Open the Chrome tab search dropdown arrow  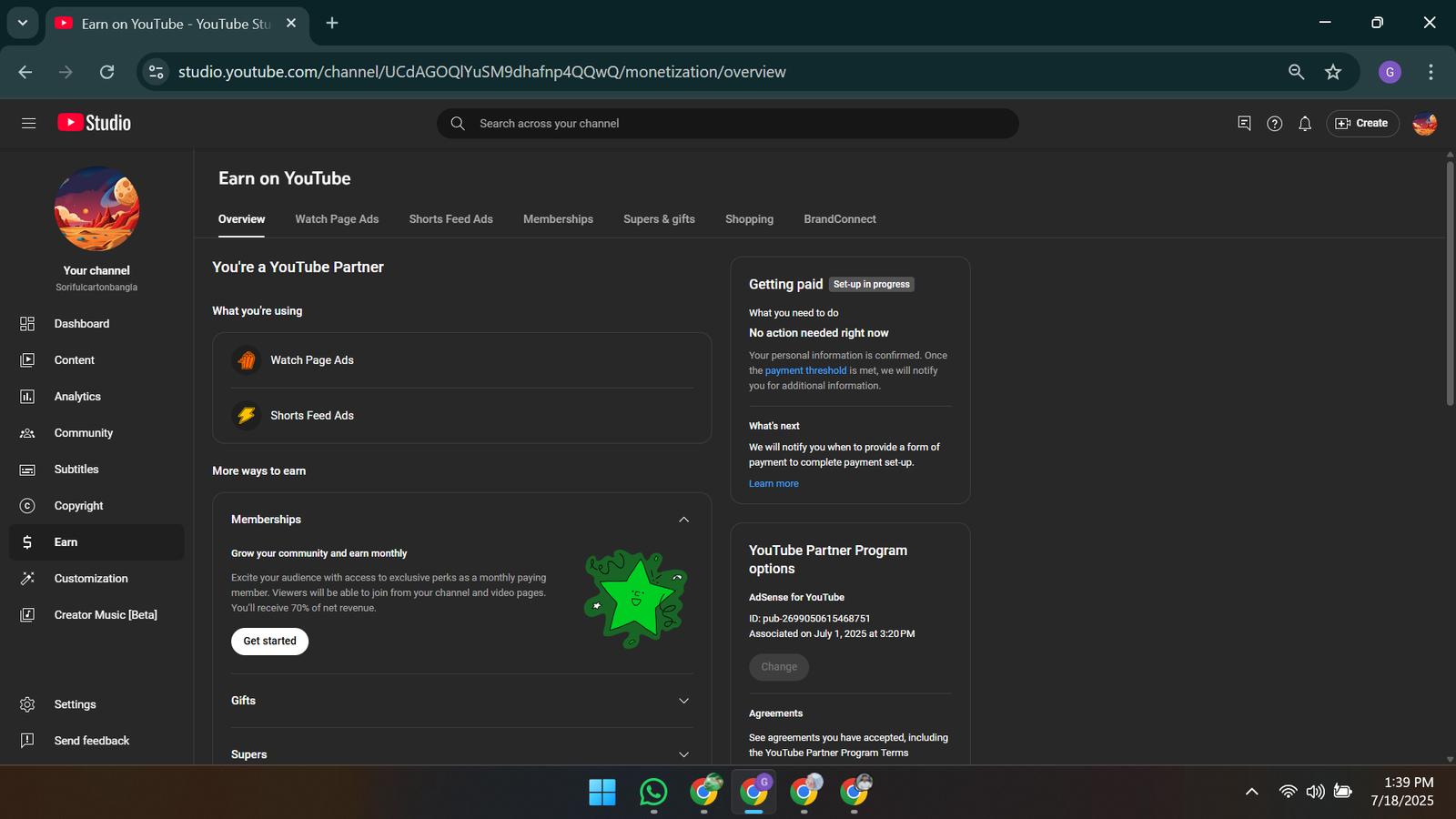pos(23,23)
